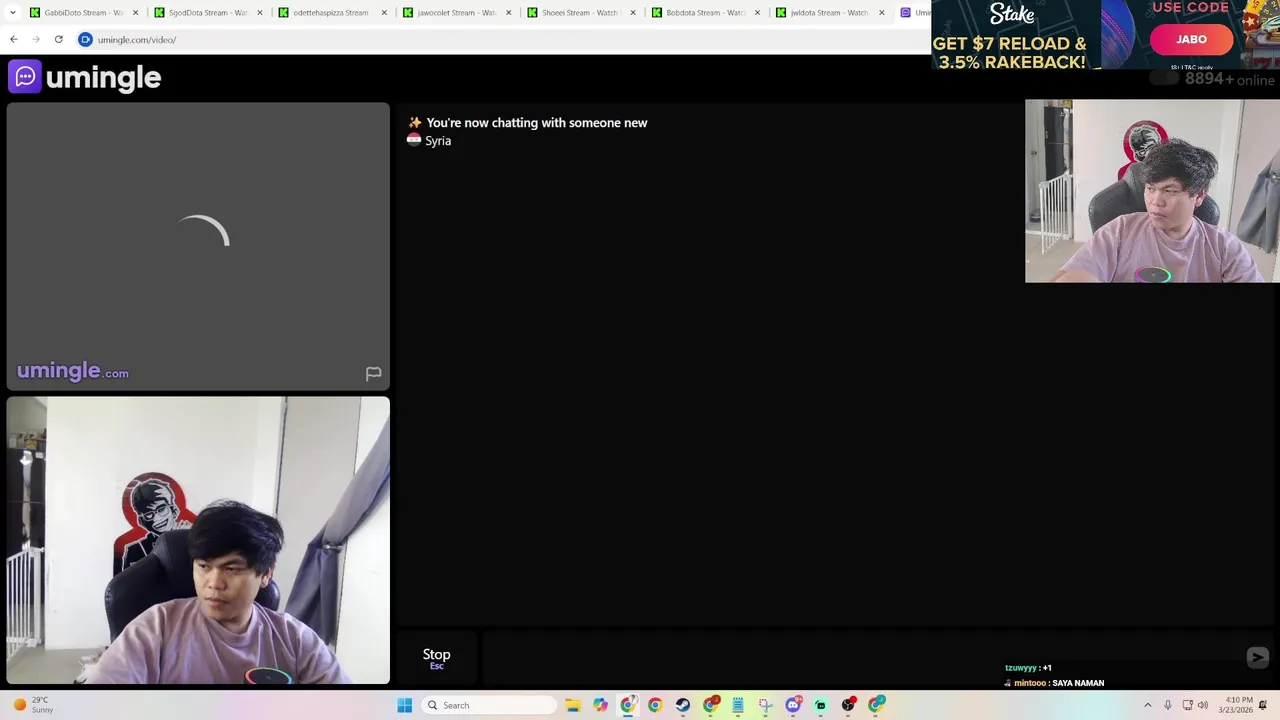Close the Shoeei Stream tab

click(x=632, y=13)
